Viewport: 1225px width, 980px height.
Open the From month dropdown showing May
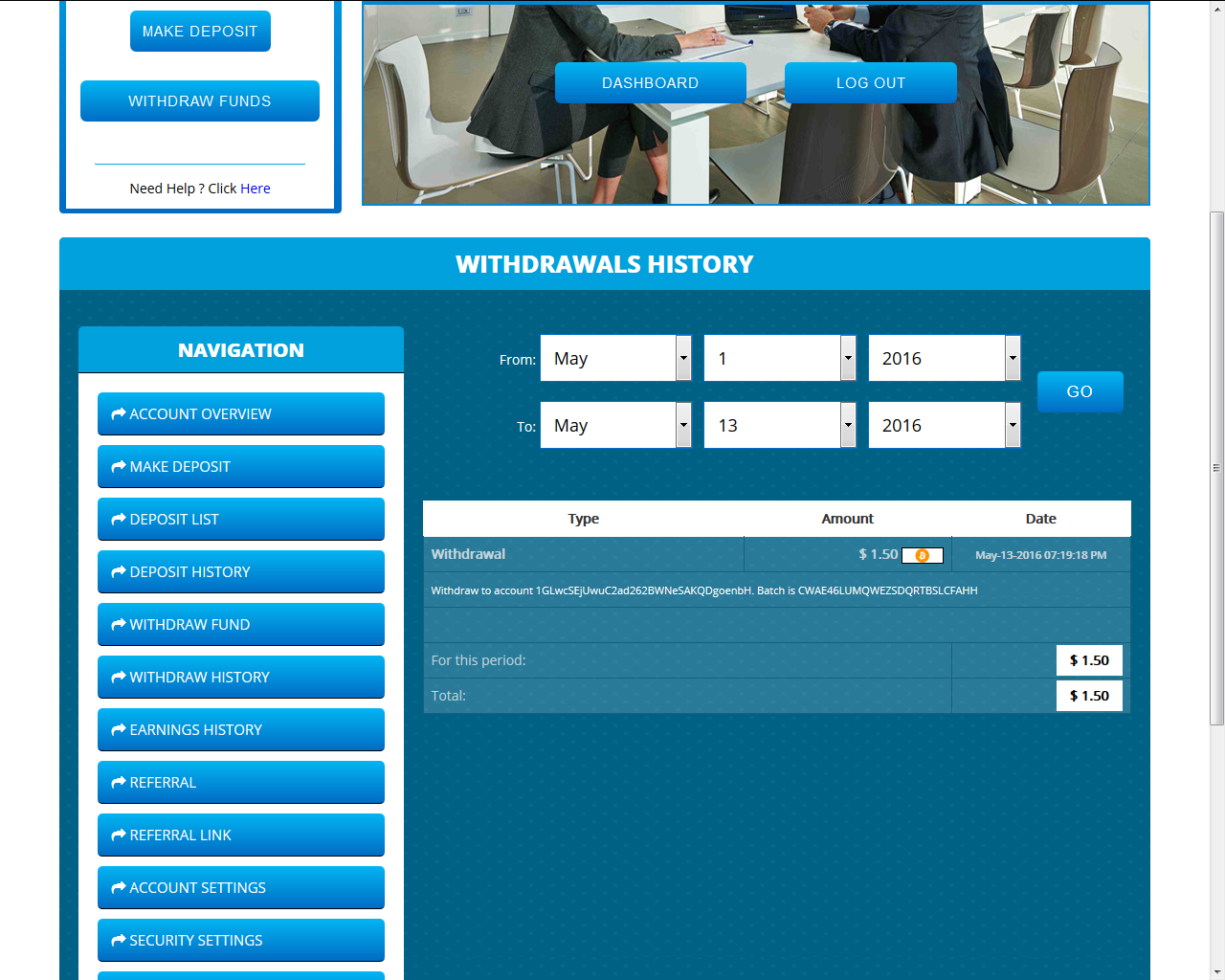click(615, 358)
